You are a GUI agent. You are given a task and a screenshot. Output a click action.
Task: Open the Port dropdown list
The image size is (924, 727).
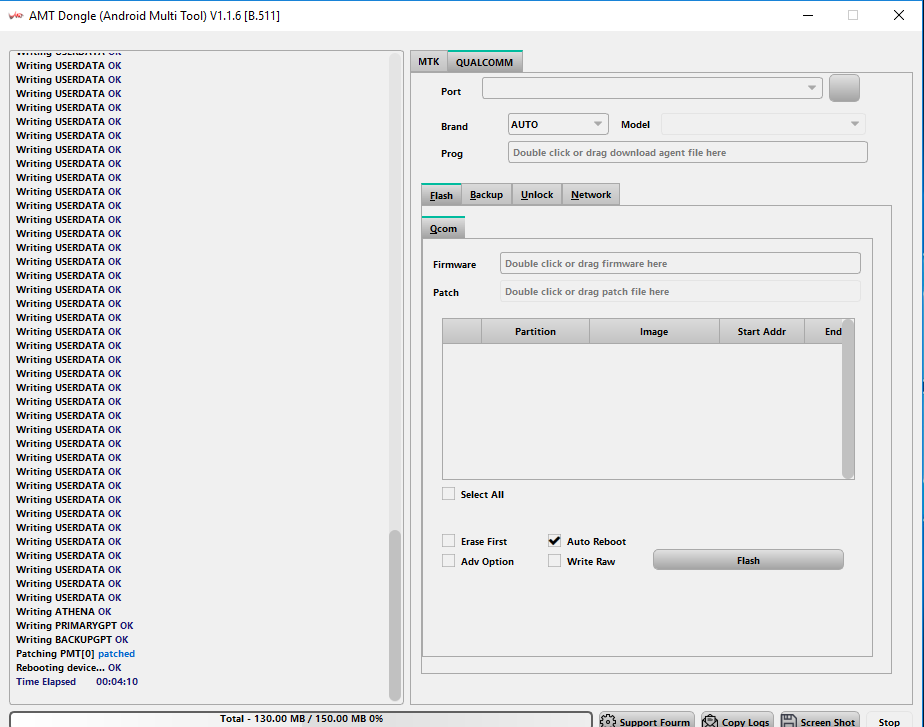coord(652,89)
